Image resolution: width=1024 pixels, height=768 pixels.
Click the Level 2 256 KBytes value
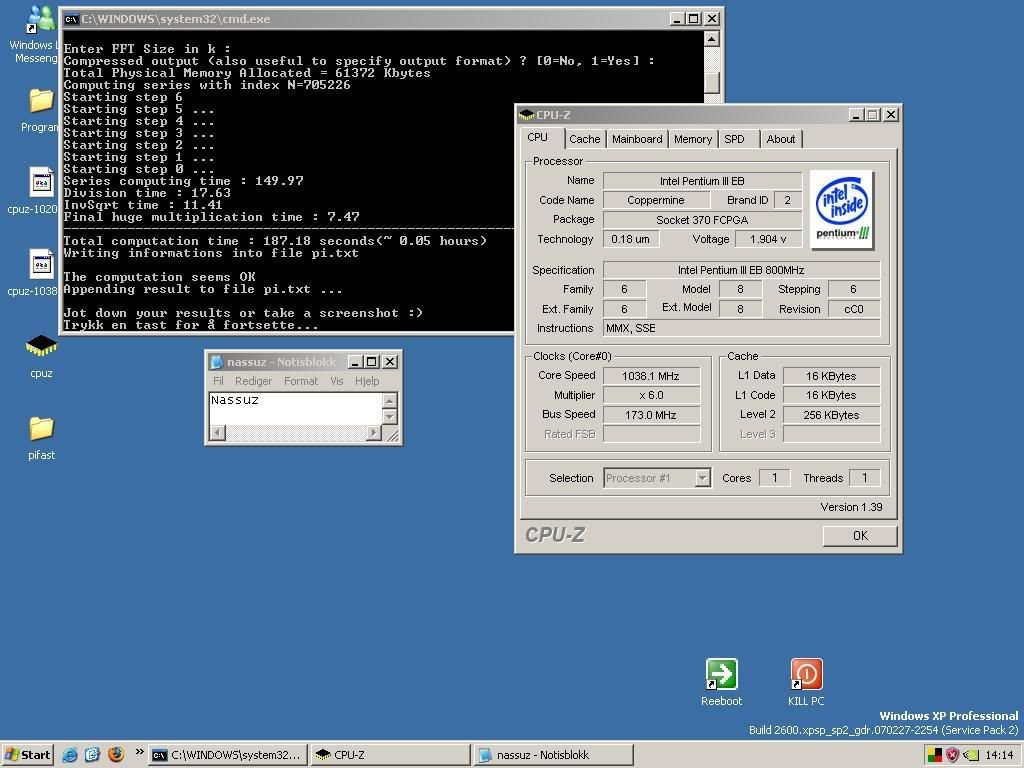(831, 415)
